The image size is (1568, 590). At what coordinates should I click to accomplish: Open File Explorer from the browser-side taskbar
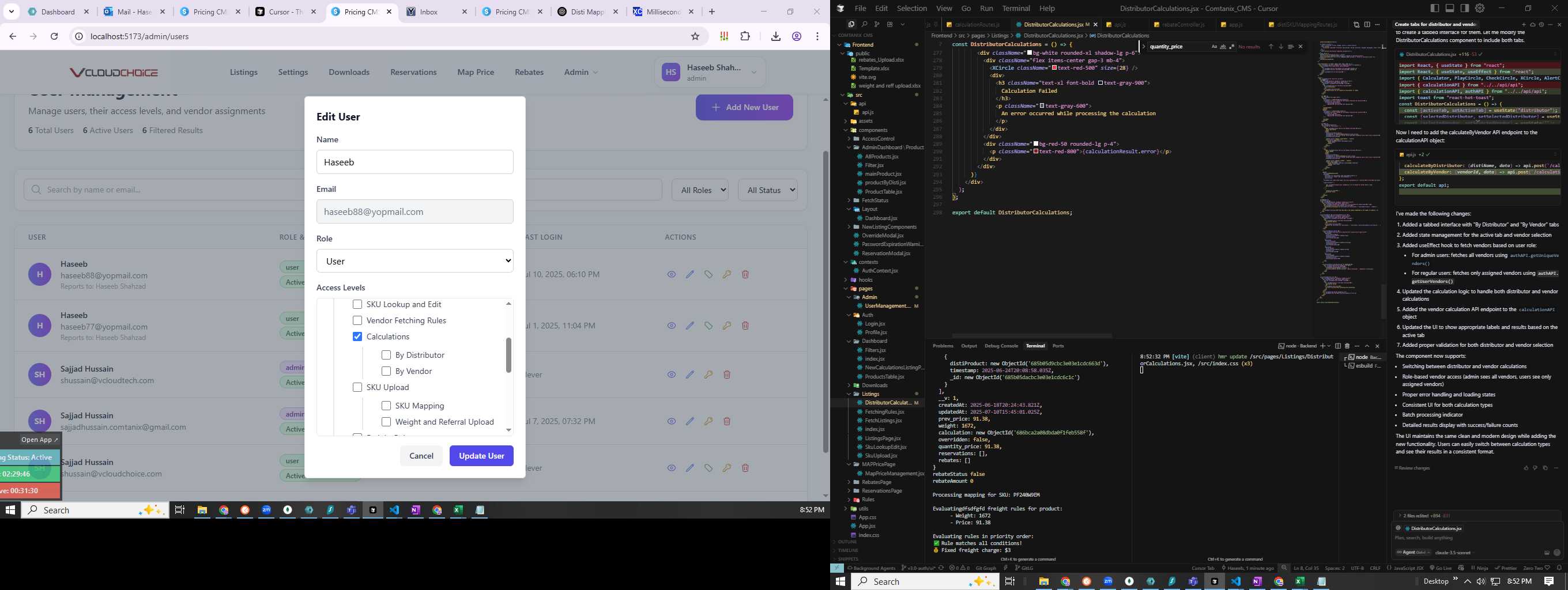[x=202, y=510]
